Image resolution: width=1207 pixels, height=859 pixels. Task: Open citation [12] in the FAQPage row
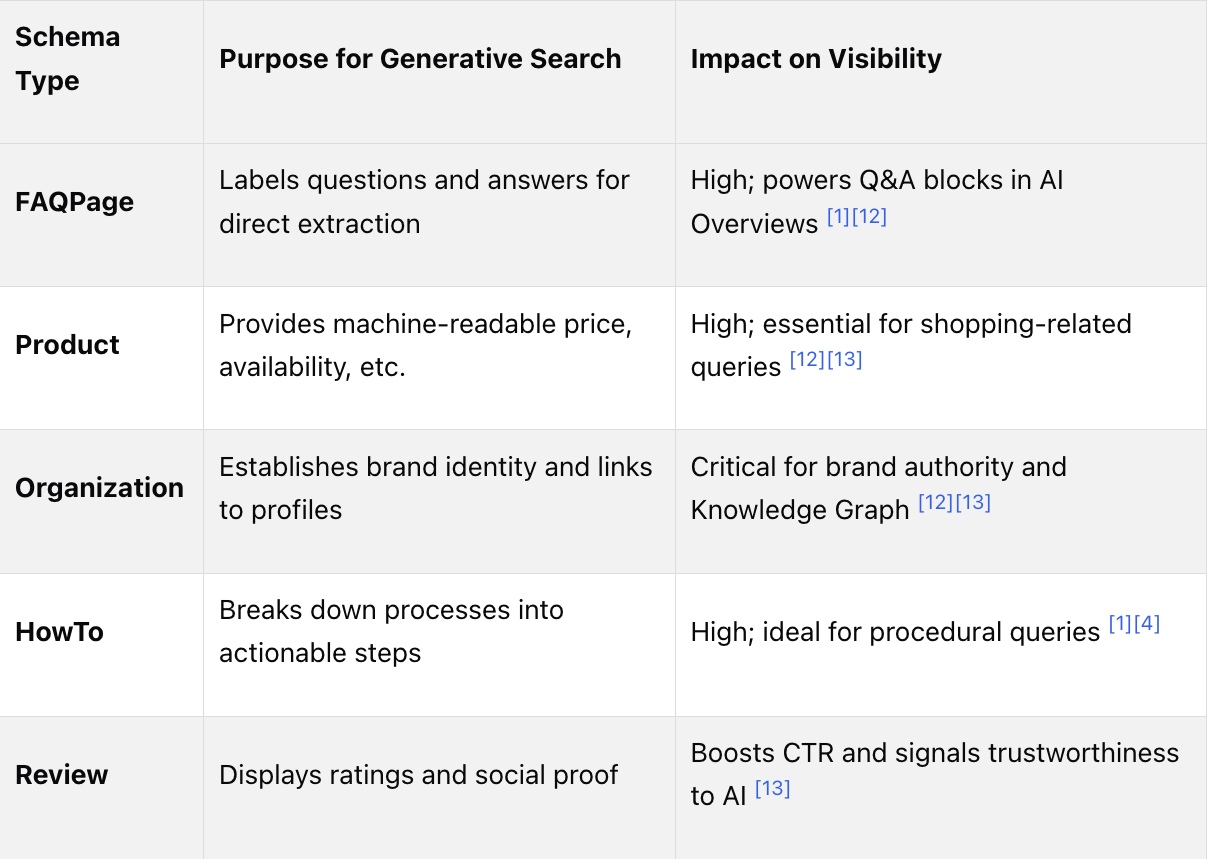(869, 216)
